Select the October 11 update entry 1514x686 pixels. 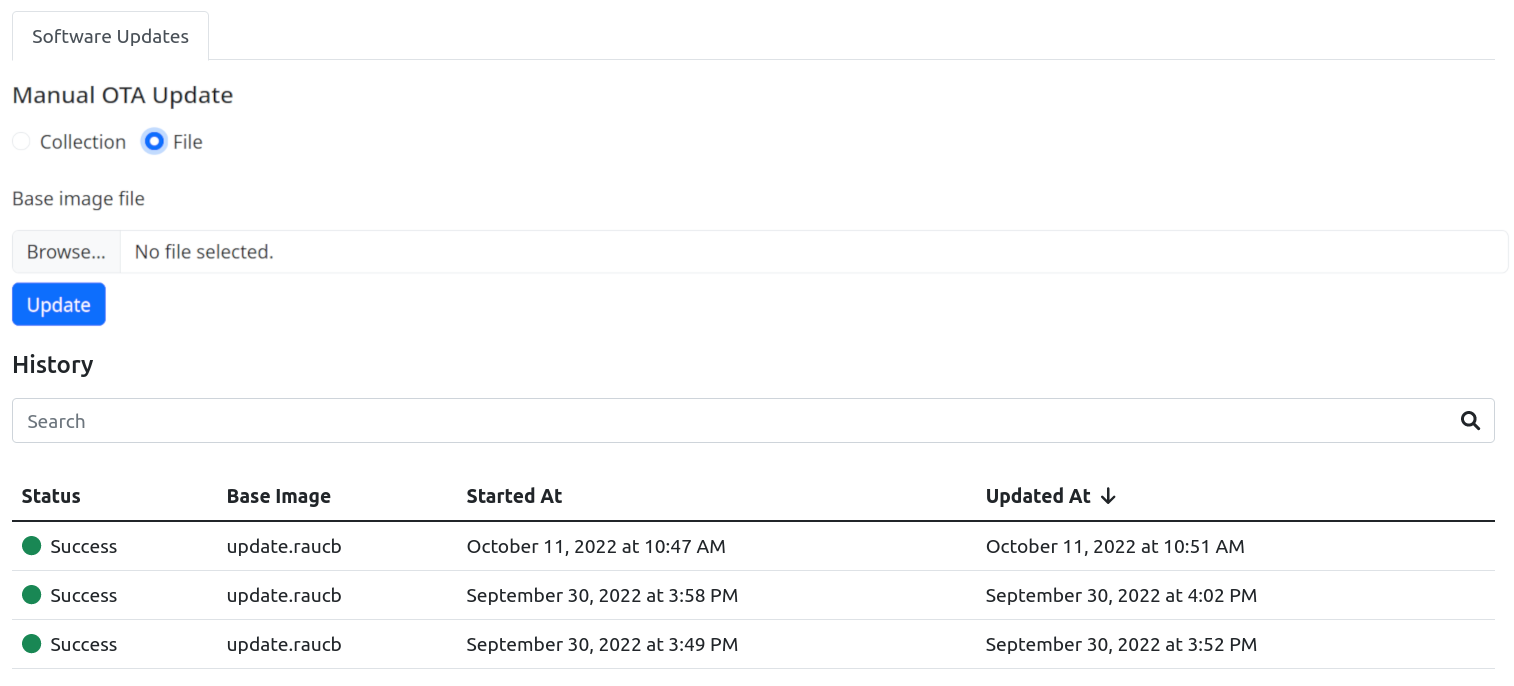pyautogui.click(x=596, y=546)
